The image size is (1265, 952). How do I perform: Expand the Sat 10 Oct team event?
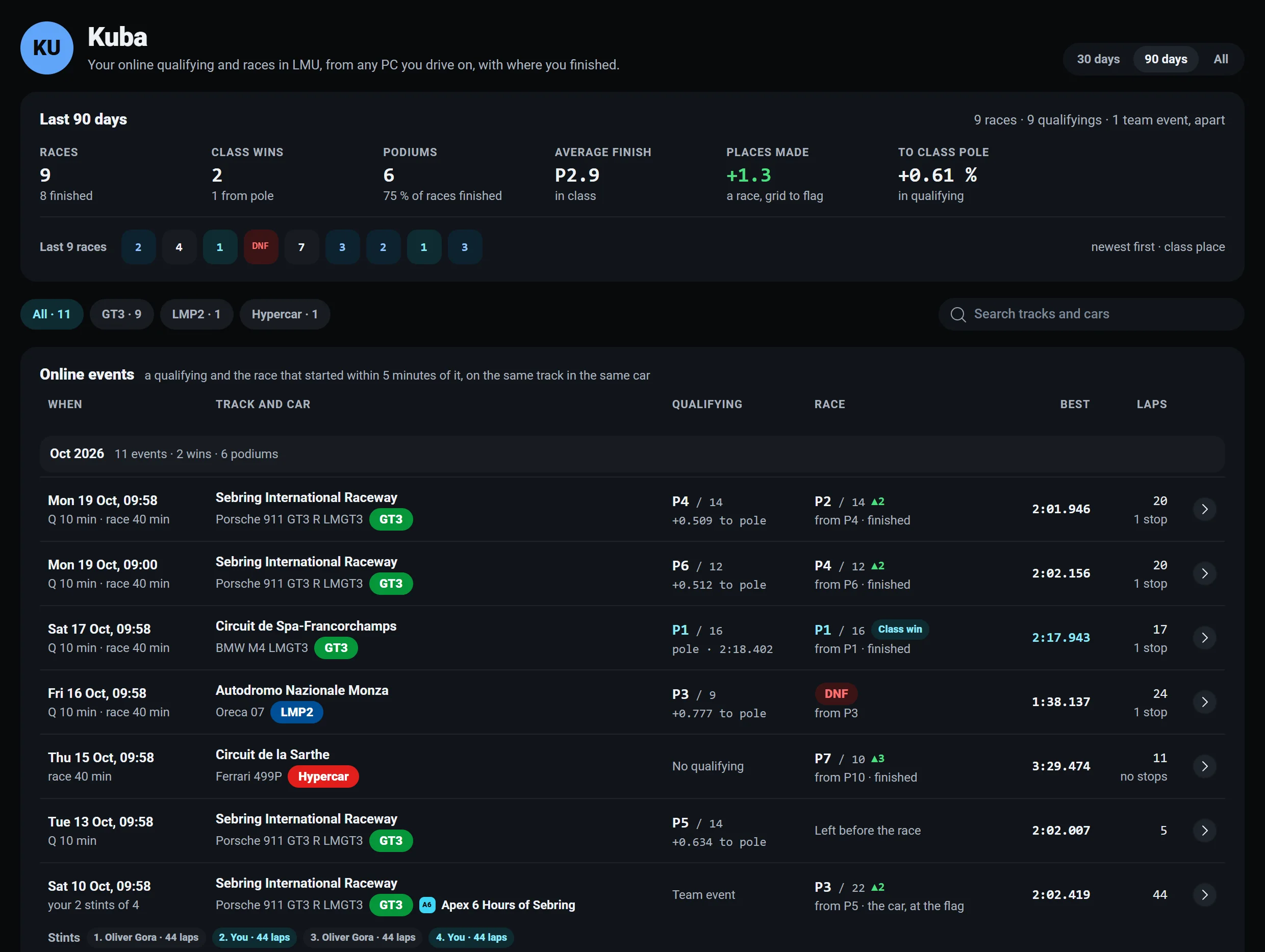click(1204, 895)
